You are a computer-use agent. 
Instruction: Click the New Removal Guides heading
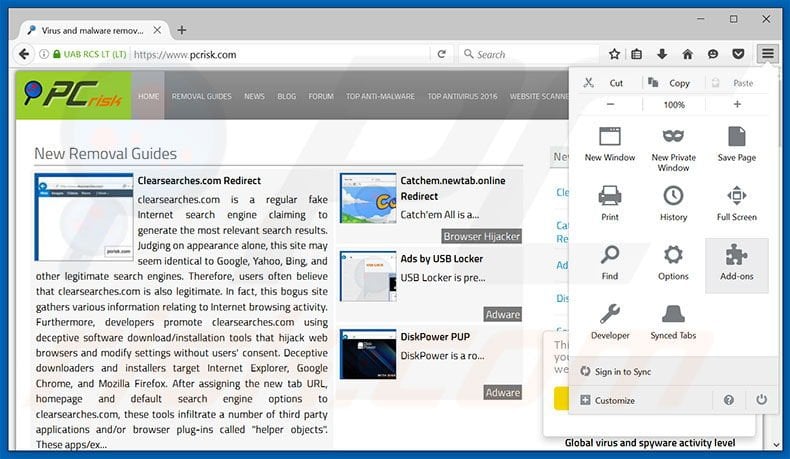(x=105, y=153)
